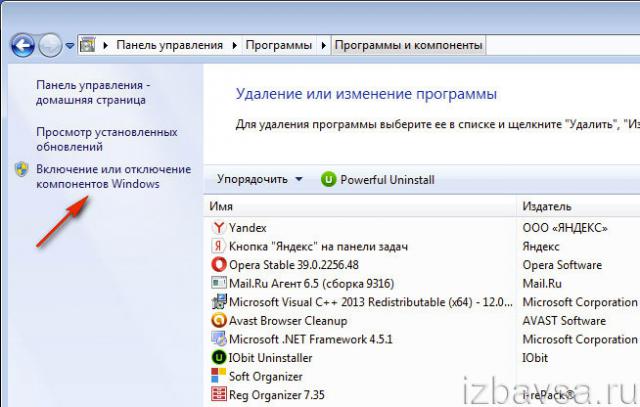Expand the arrow after Программы breadcrumb

(x=323, y=45)
